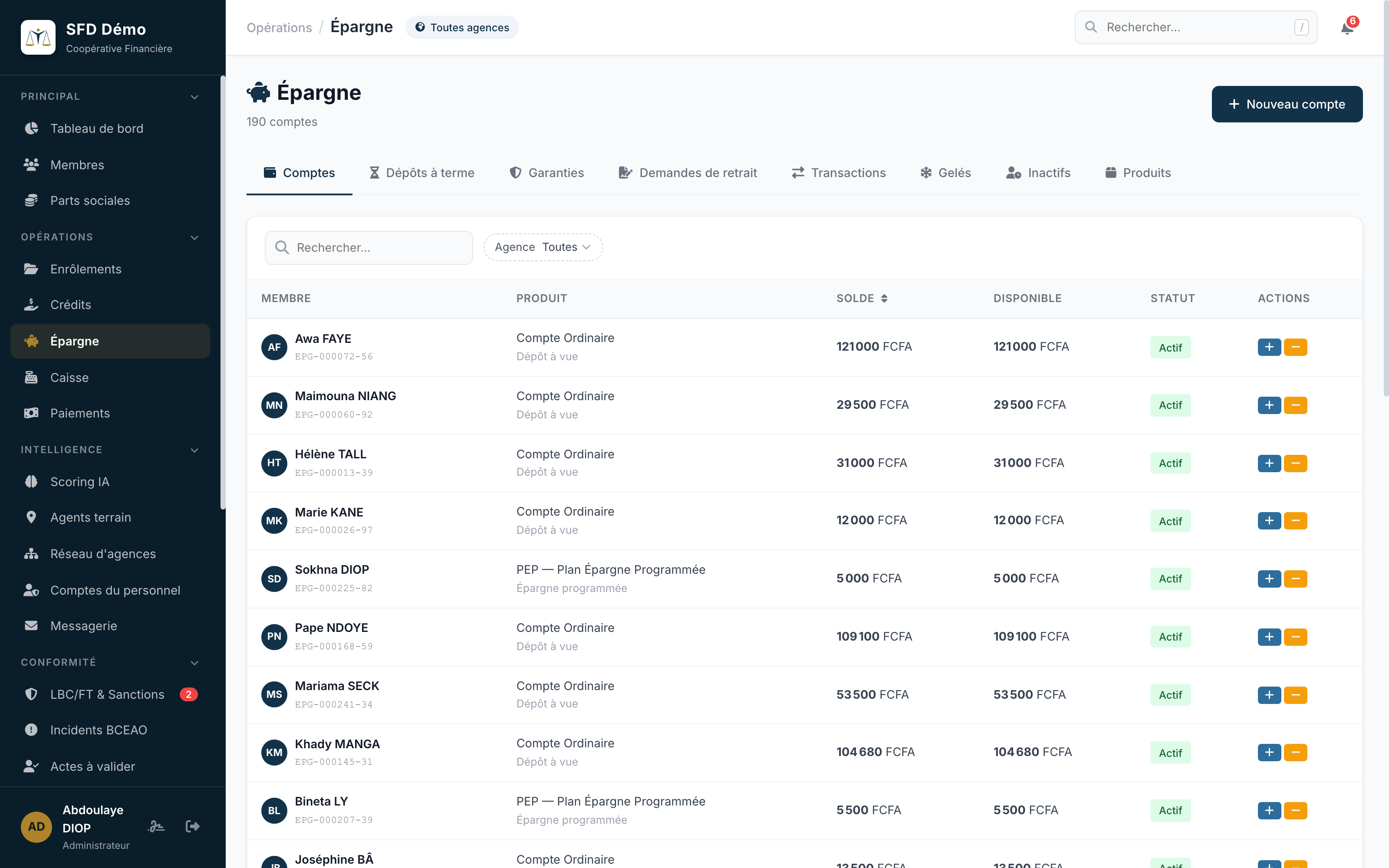
Task: Show the Gelés accounts tab
Action: (945, 173)
